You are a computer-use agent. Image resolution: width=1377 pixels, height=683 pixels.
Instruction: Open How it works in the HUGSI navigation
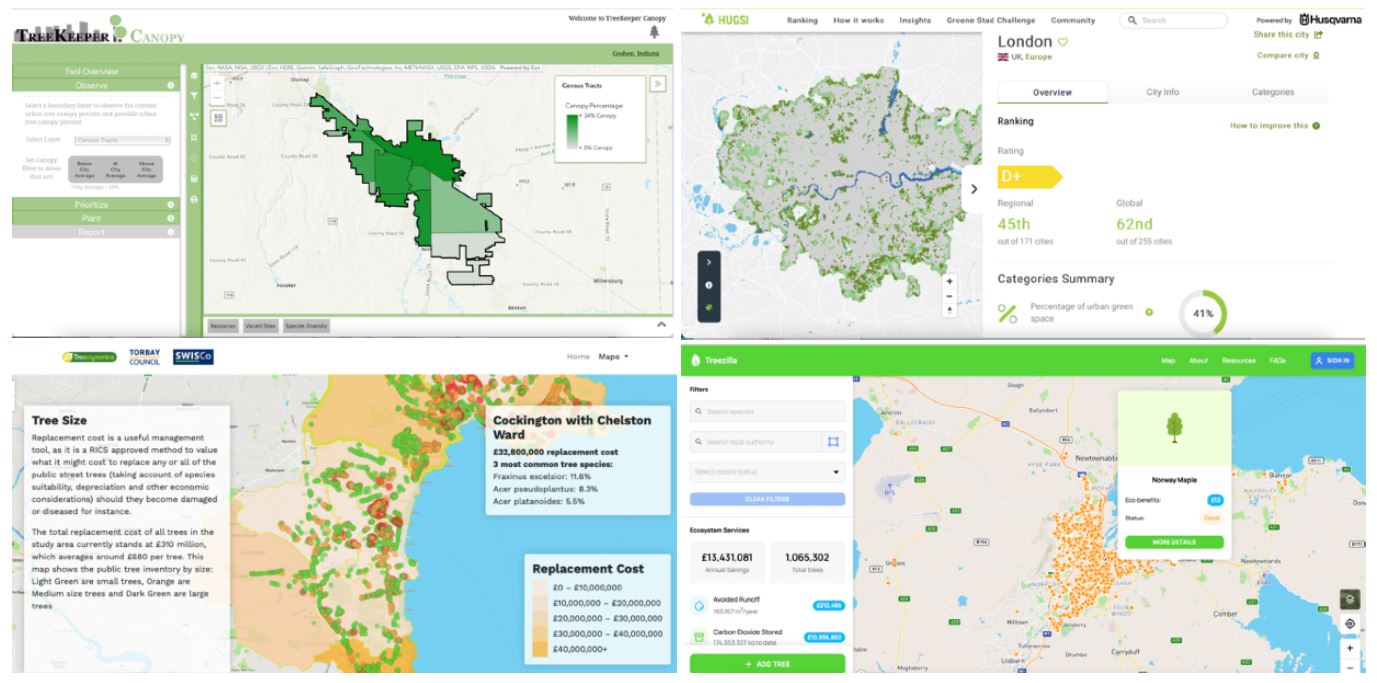pyautogui.click(x=858, y=20)
